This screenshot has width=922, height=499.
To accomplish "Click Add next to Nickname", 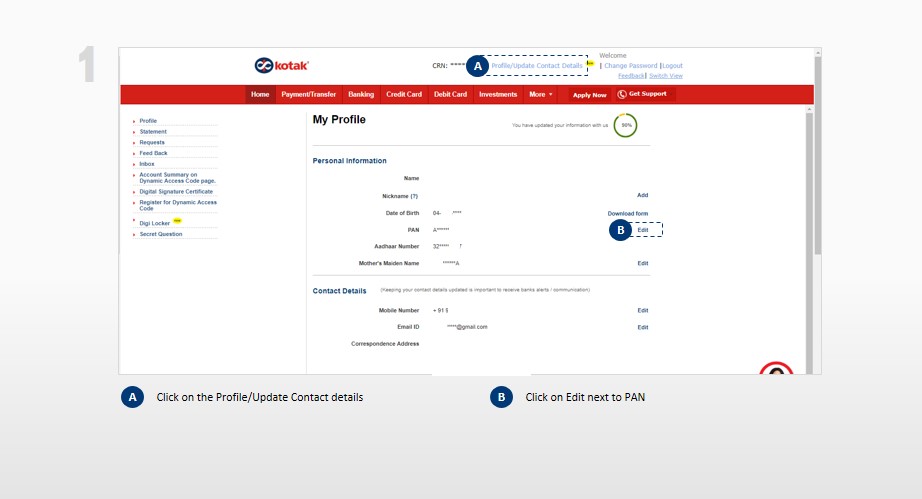I will (x=643, y=195).
